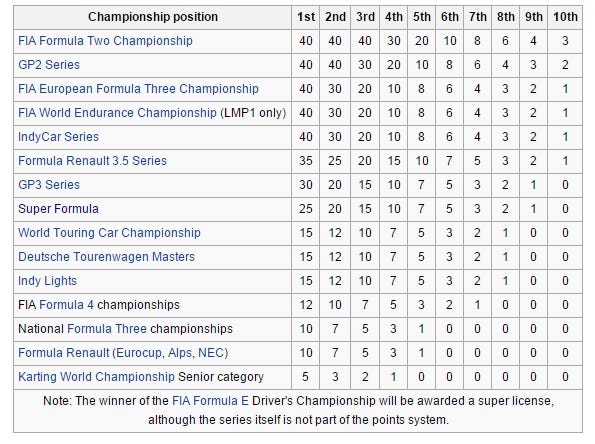Click the Super Formula row label
Viewport: 595px width, 444px height.
tap(58, 209)
